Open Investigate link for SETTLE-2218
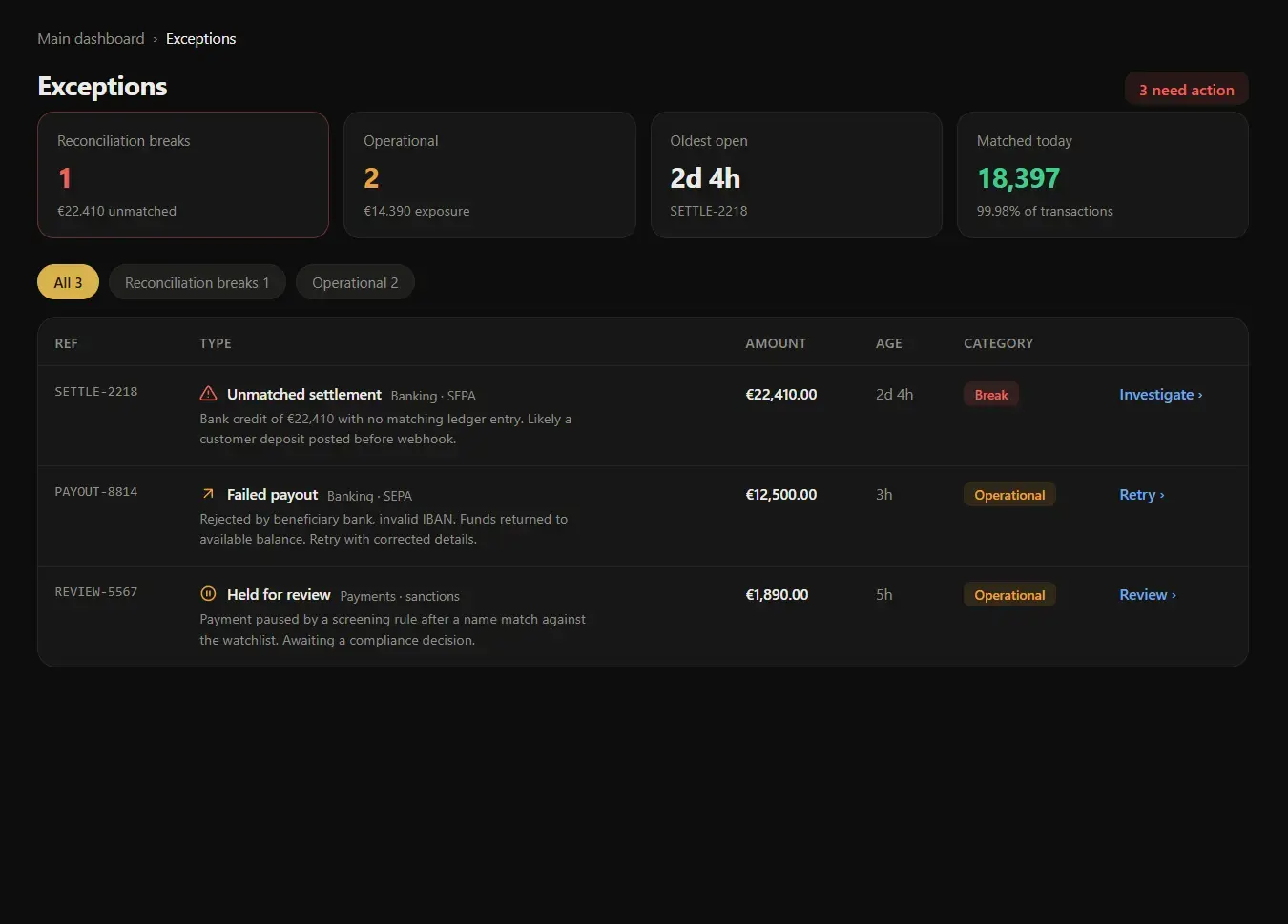The image size is (1288, 924). tap(1160, 395)
